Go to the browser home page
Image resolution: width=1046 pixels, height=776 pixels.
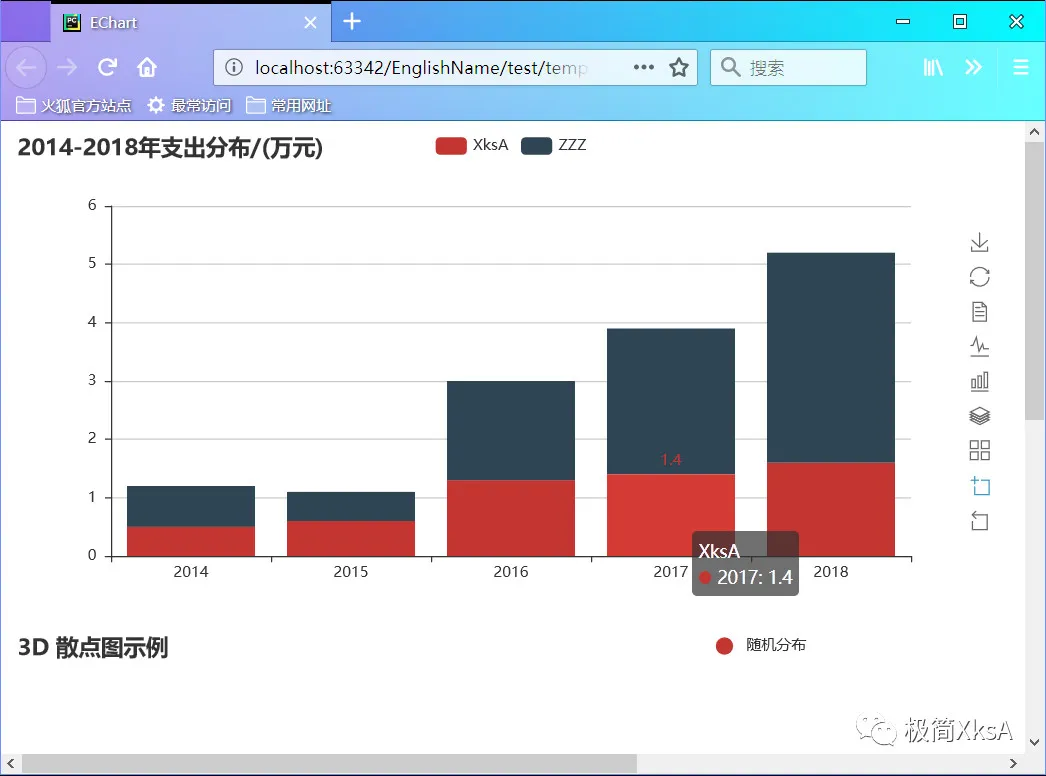point(147,67)
